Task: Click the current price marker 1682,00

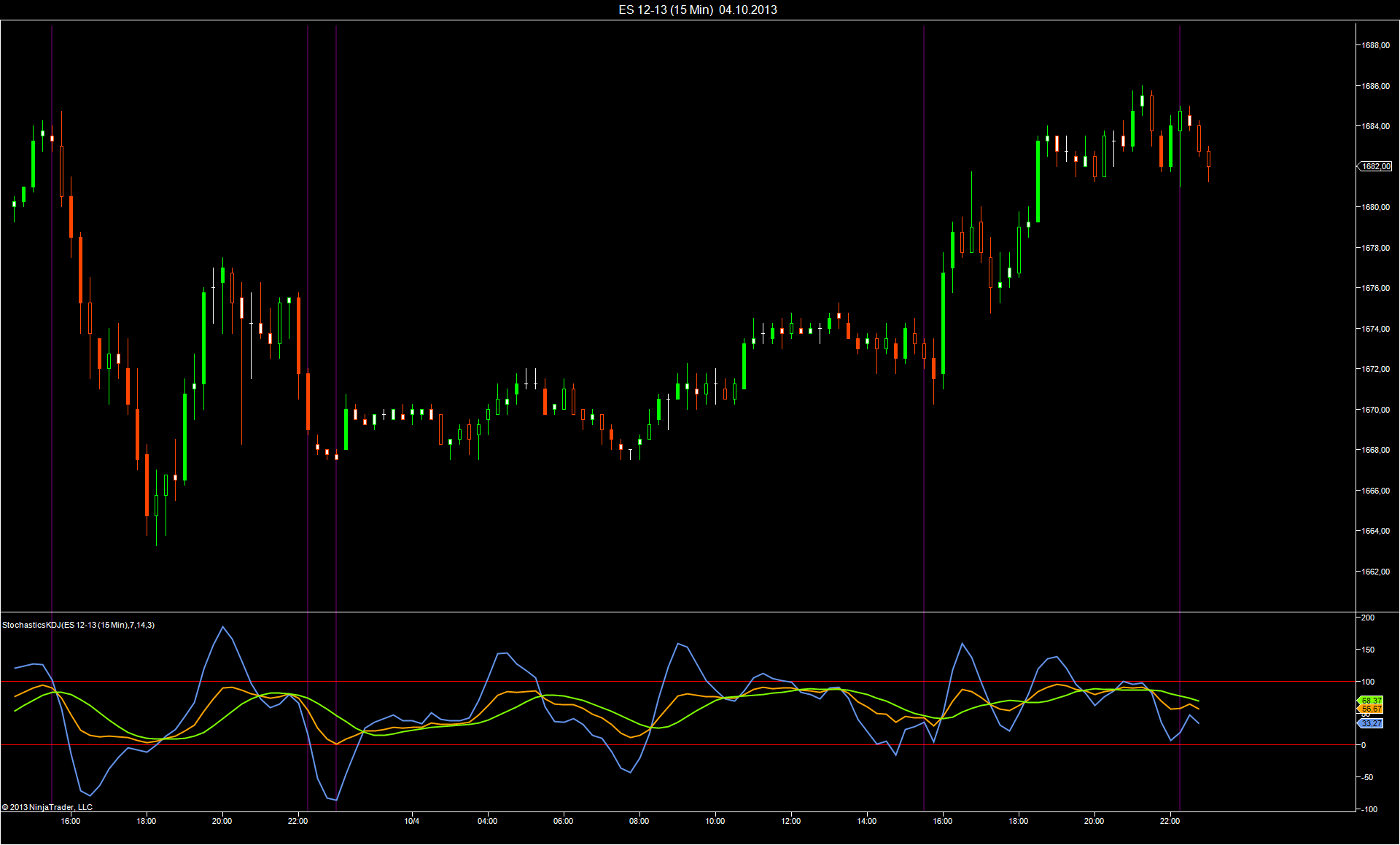Action: [x=1375, y=166]
